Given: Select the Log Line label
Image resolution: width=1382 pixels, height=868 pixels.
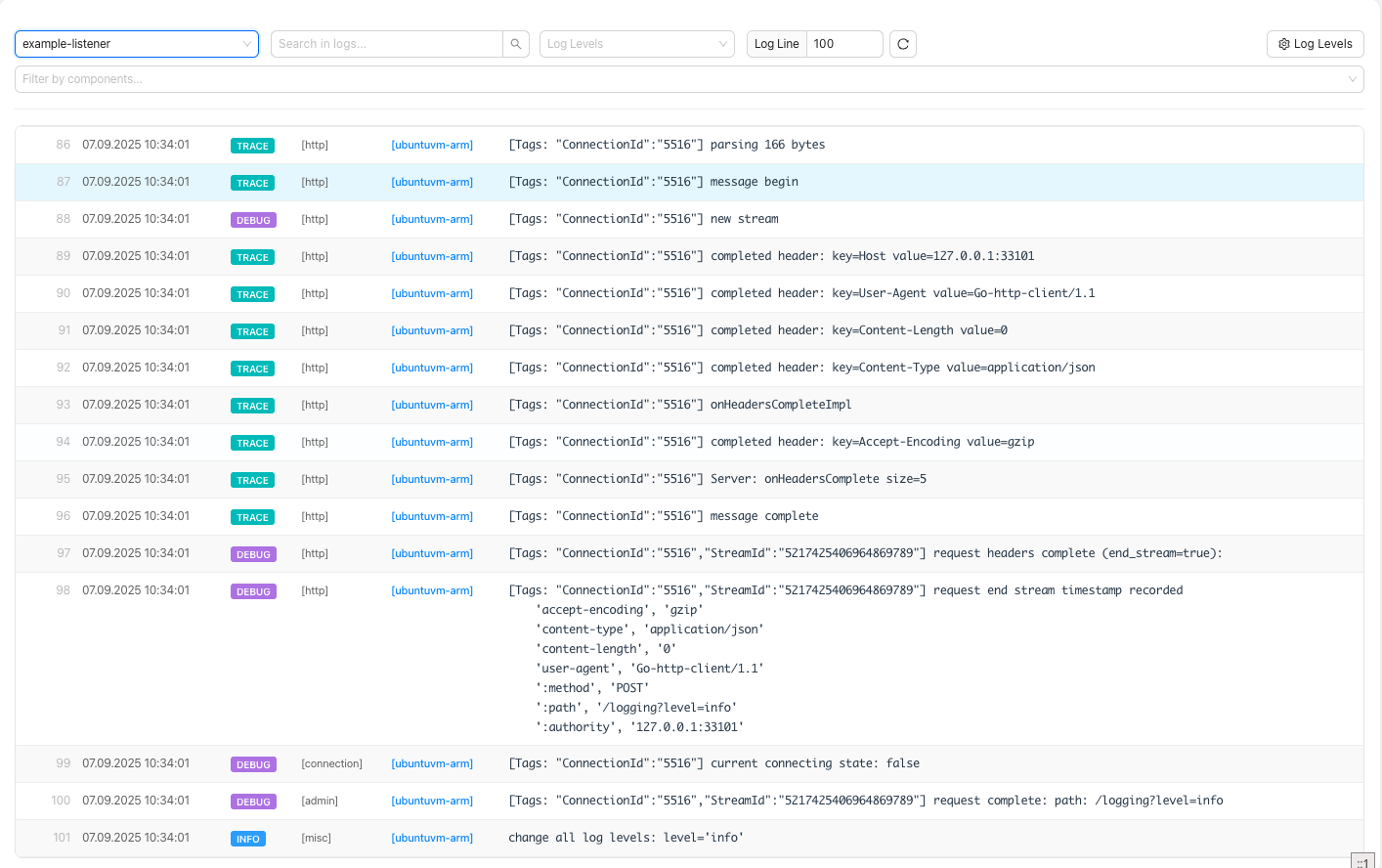Looking at the screenshot, I should click(x=776, y=43).
